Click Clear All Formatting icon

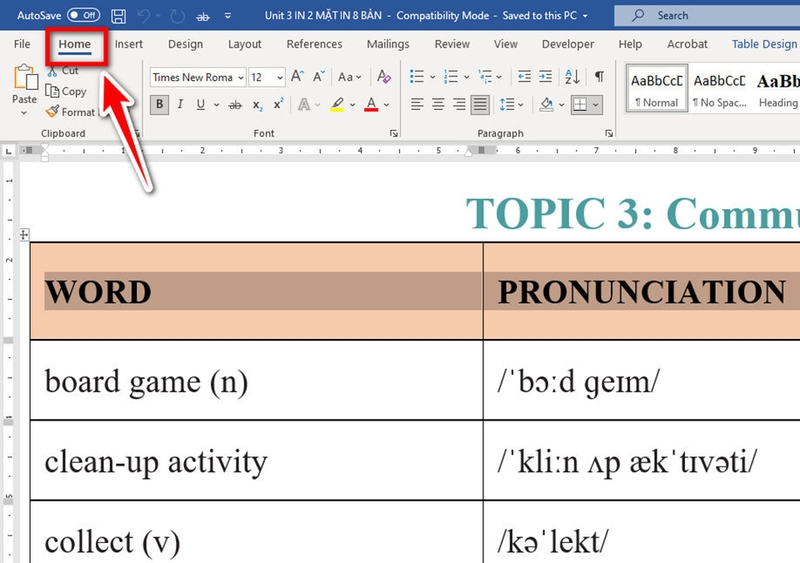[384, 77]
